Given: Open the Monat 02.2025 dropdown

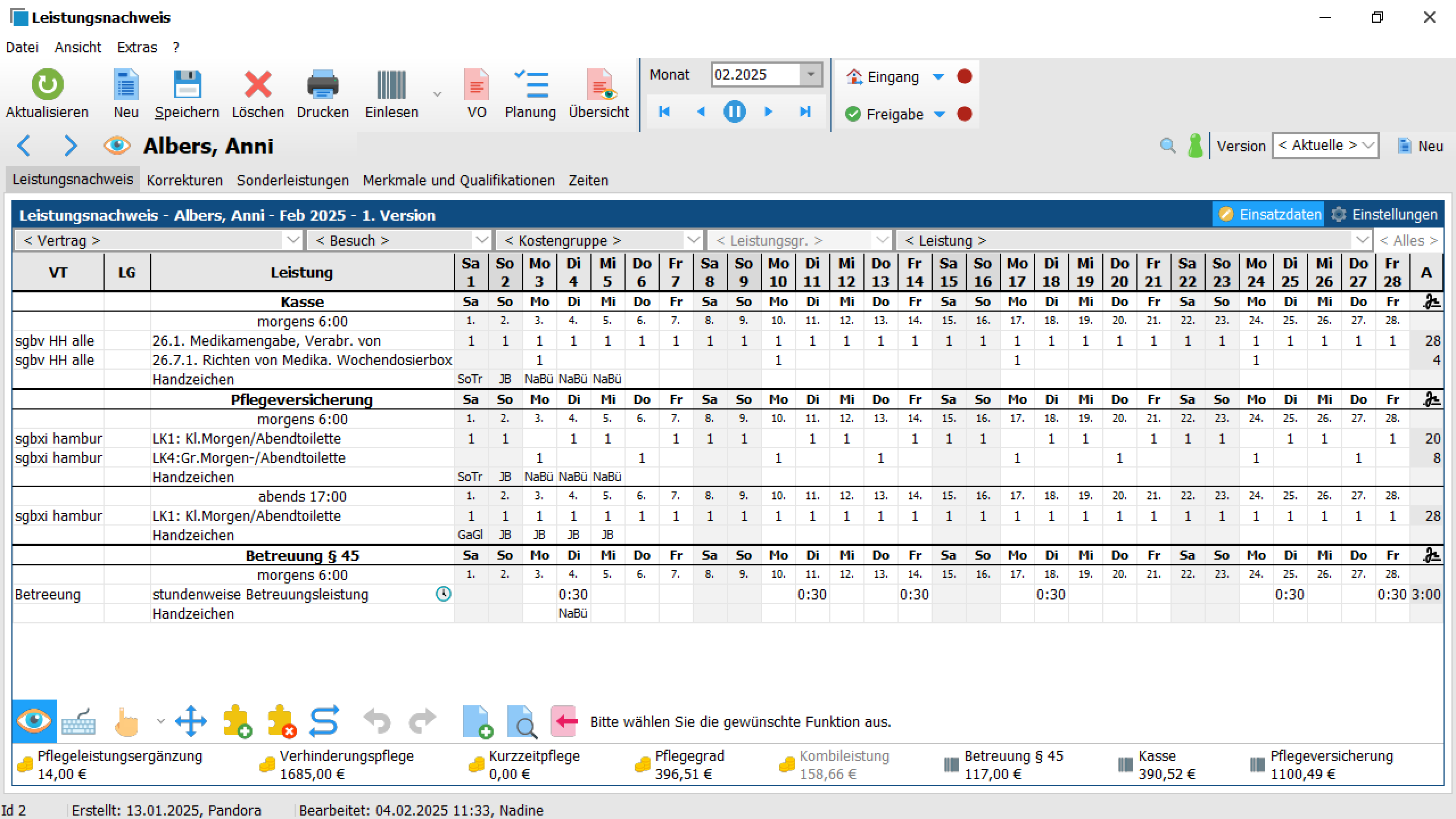Looking at the screenshot, I should point(810,75).
